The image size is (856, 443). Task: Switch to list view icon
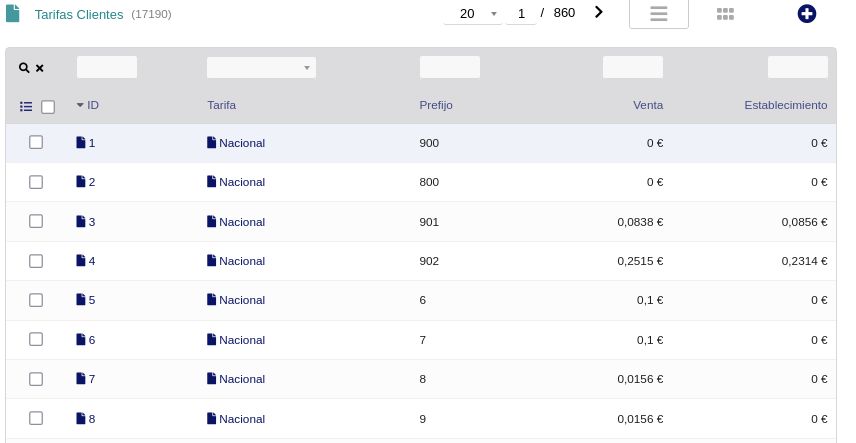coord(658,14)
